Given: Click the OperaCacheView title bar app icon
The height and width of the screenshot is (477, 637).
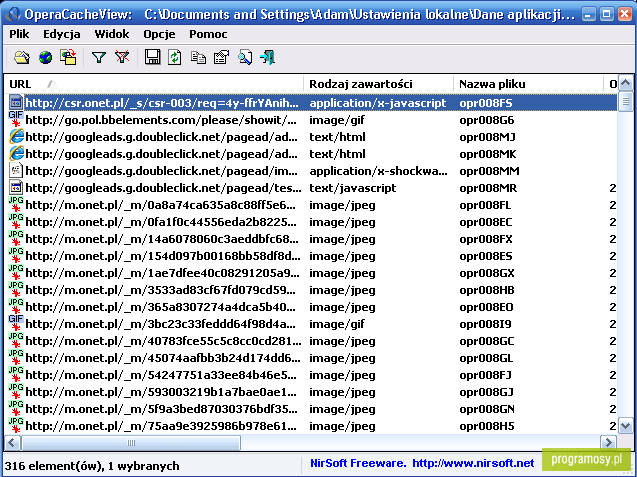Looking at the screenshot, I should point(12,14).
